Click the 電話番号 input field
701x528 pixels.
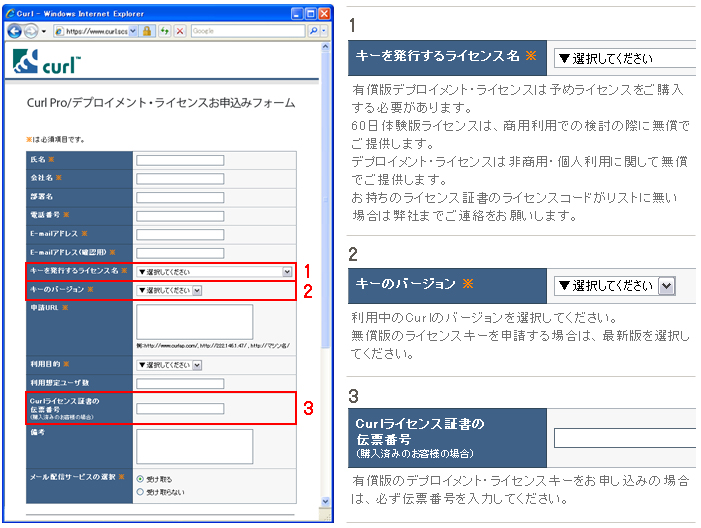(180, 216)
